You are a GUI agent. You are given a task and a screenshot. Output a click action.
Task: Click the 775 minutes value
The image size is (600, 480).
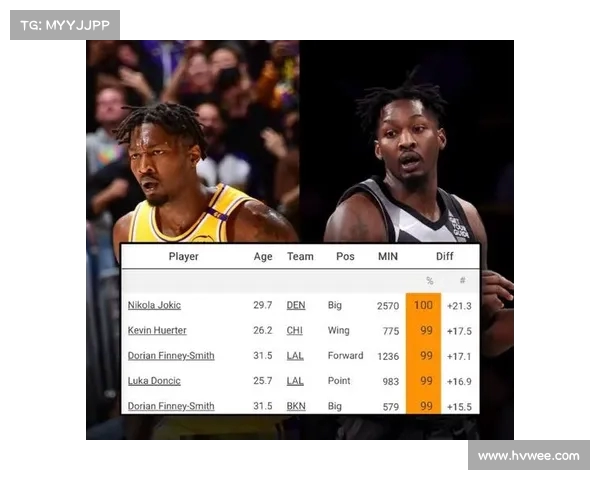pyautogui.click(x=391, y=331)
